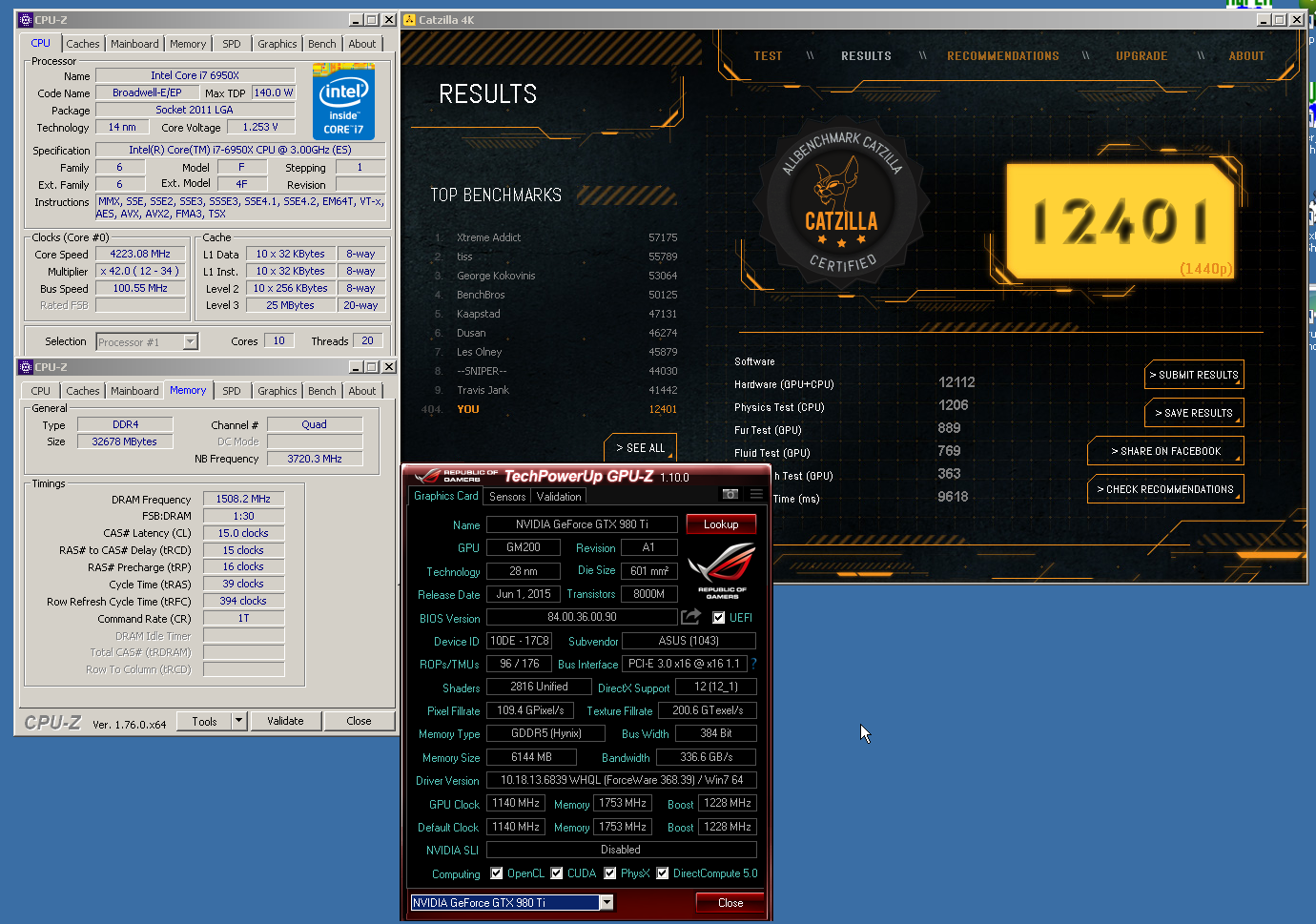Screen dimensions: 1316x924
Task: Click the Bus Interface question mark icon
Action: click(x=753, y=664)
